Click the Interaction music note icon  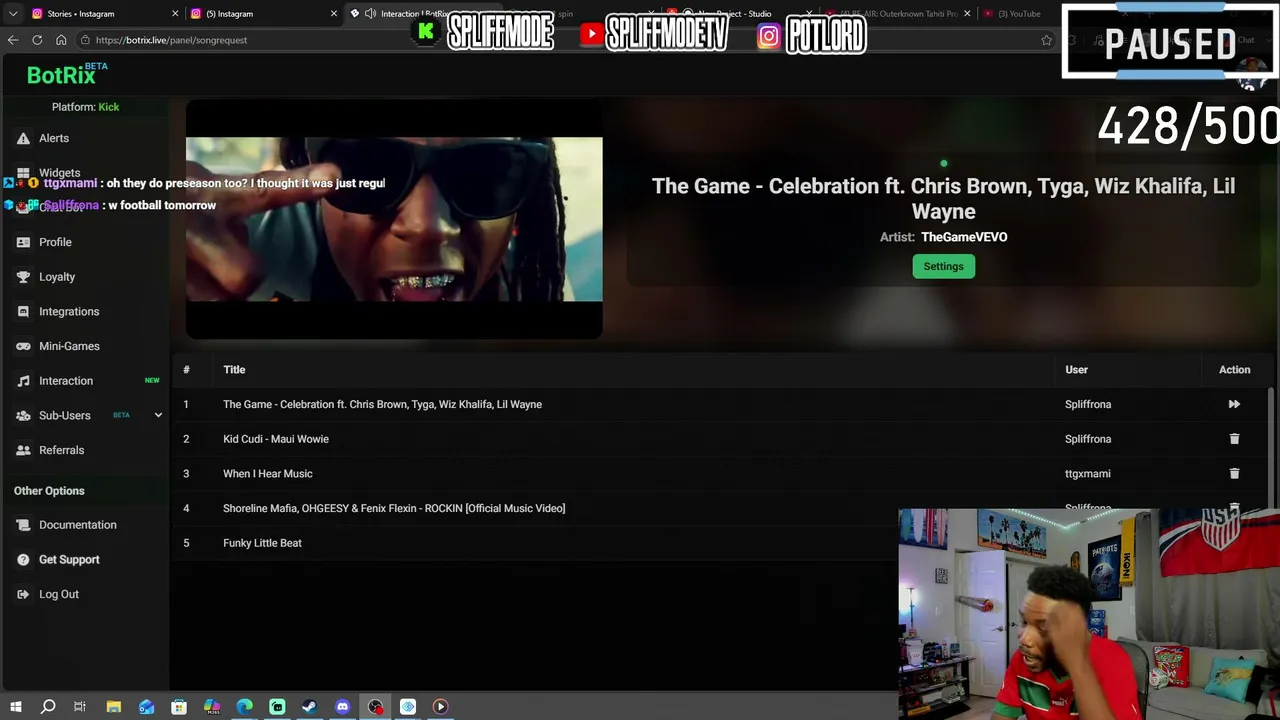tap(23, 381)
